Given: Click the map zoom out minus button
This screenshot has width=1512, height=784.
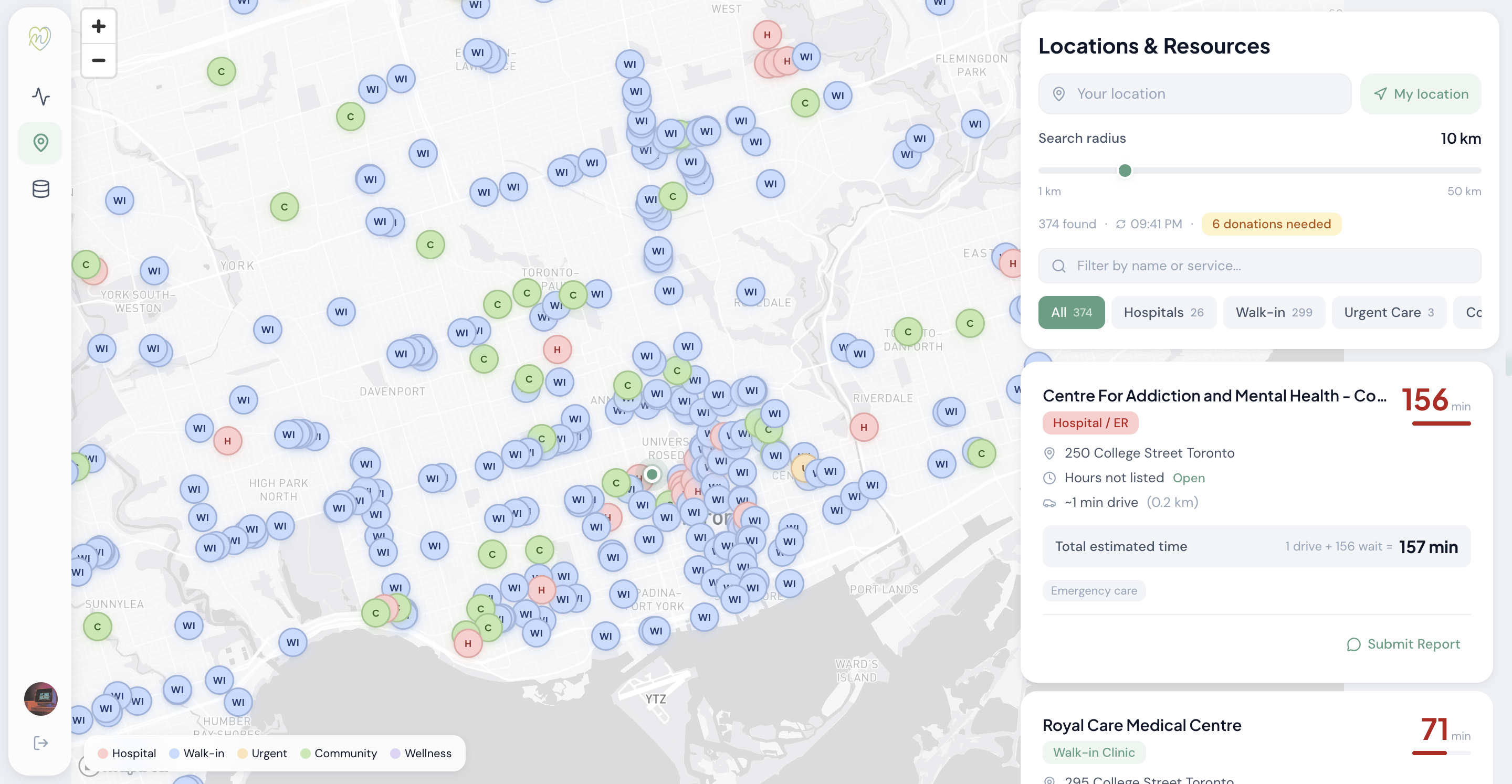Looking at the screenshot, I should coord(99,60).
